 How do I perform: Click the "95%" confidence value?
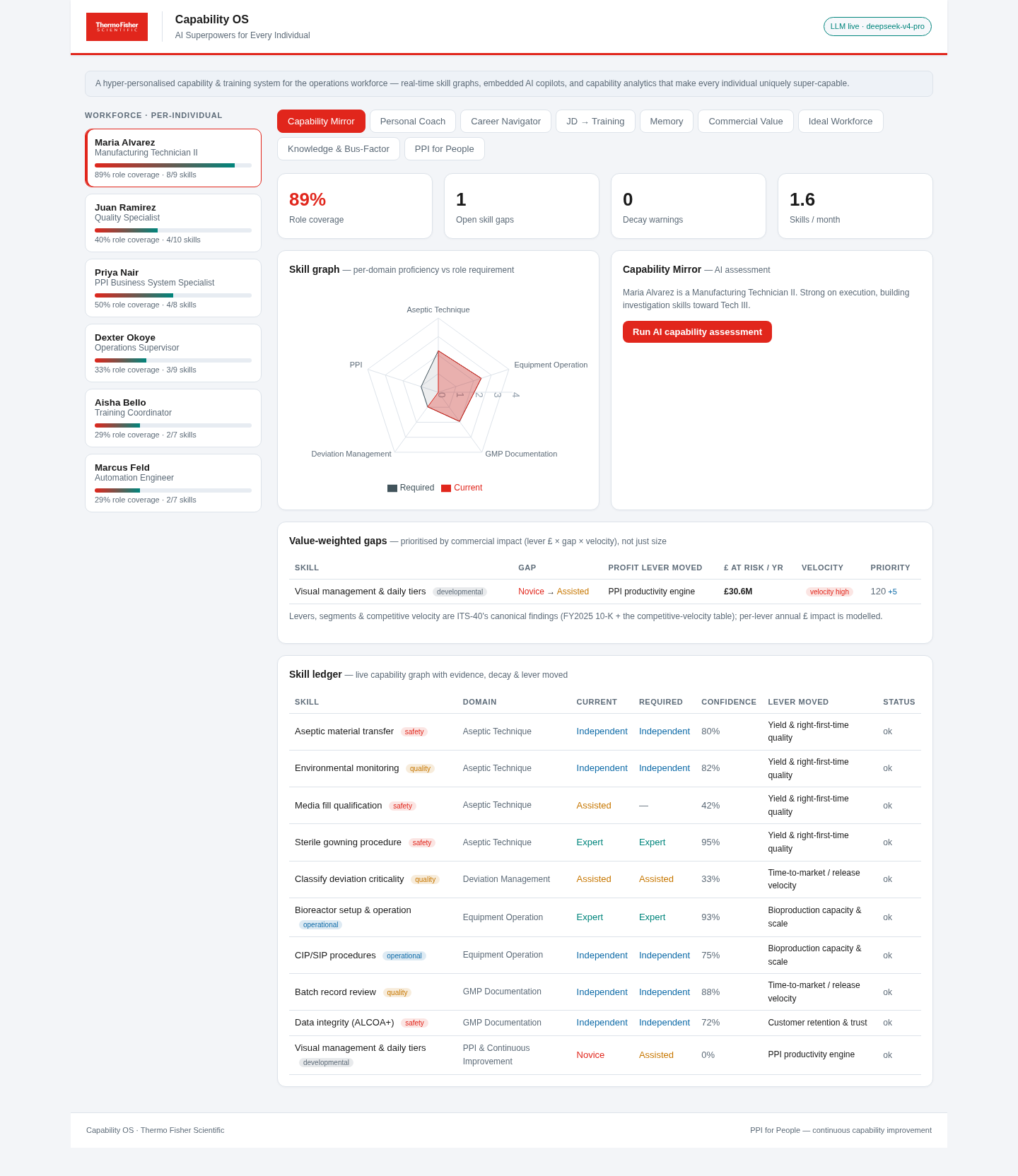(x=710, y=842)
